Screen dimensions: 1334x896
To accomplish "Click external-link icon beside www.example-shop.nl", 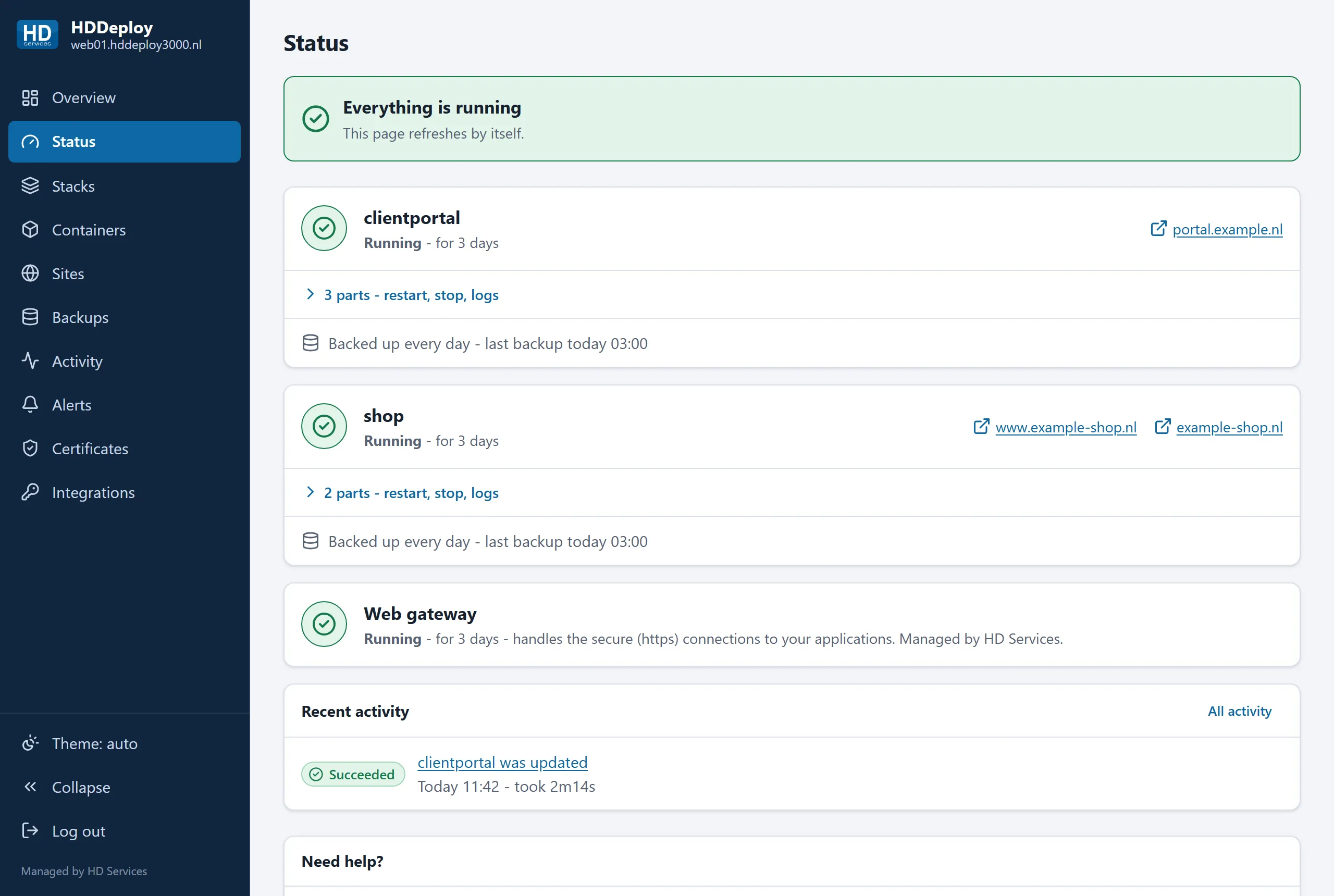I will pos(981,426).
